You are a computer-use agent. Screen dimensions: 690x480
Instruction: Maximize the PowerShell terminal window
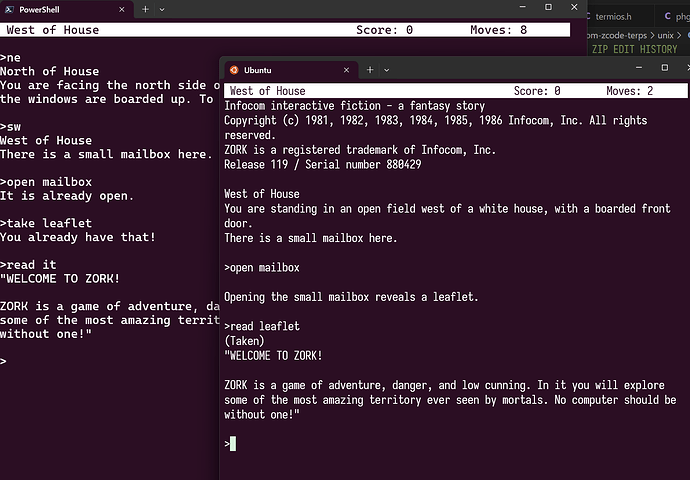(548, 7)
